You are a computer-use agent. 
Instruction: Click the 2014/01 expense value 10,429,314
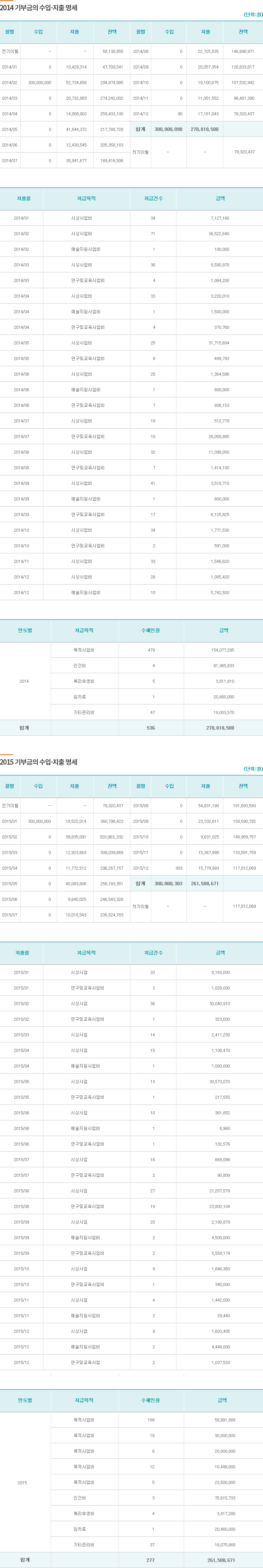[x=76, y=67]
